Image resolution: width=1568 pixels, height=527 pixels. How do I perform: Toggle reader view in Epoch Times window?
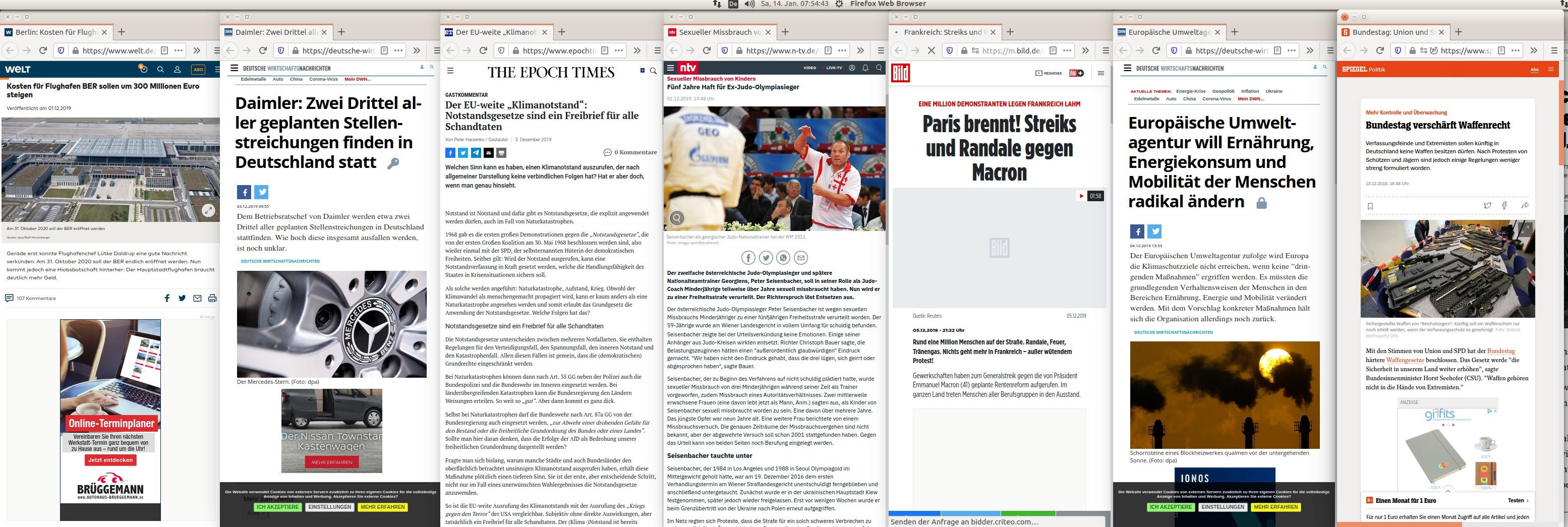[604, 50]
